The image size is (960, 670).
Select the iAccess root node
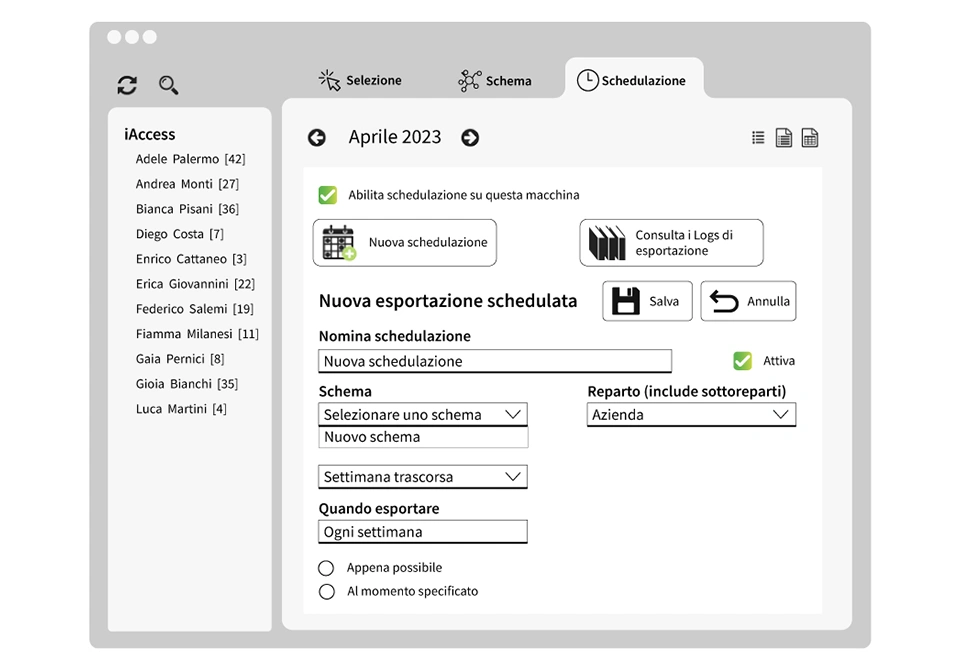(149, 134)
